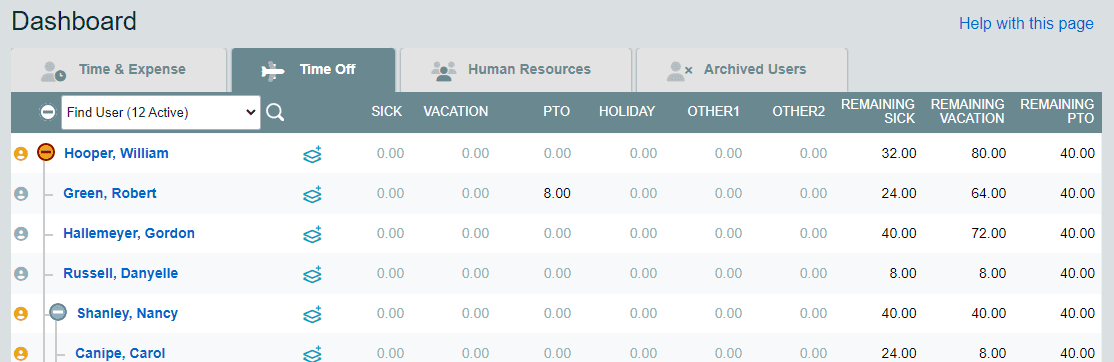Collapse all users with the header minus icon
This screenshot has width=1114, height=362.
48,112
